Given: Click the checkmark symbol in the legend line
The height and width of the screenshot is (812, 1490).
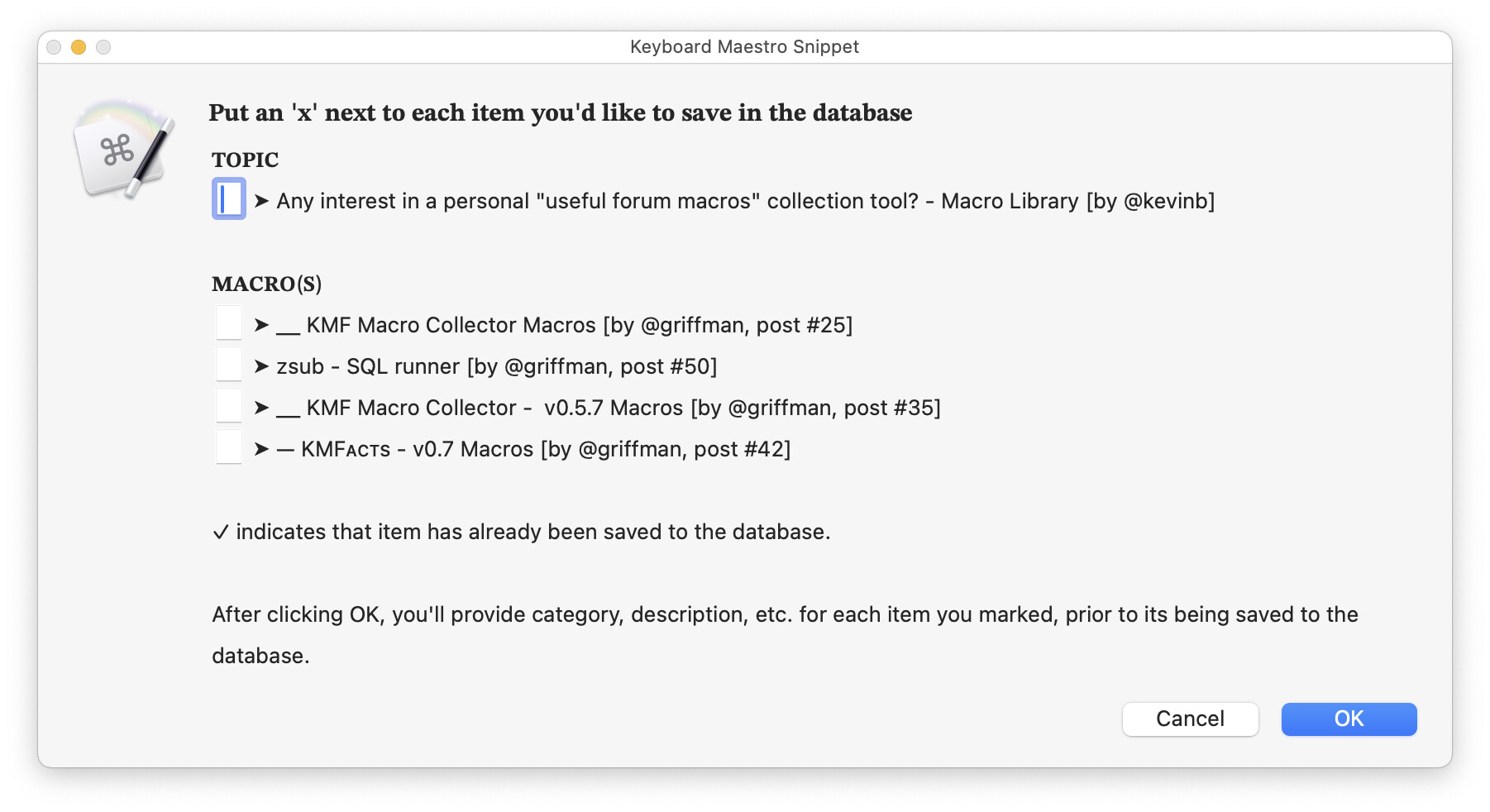Looking at the screenshot, I should 220,533.
